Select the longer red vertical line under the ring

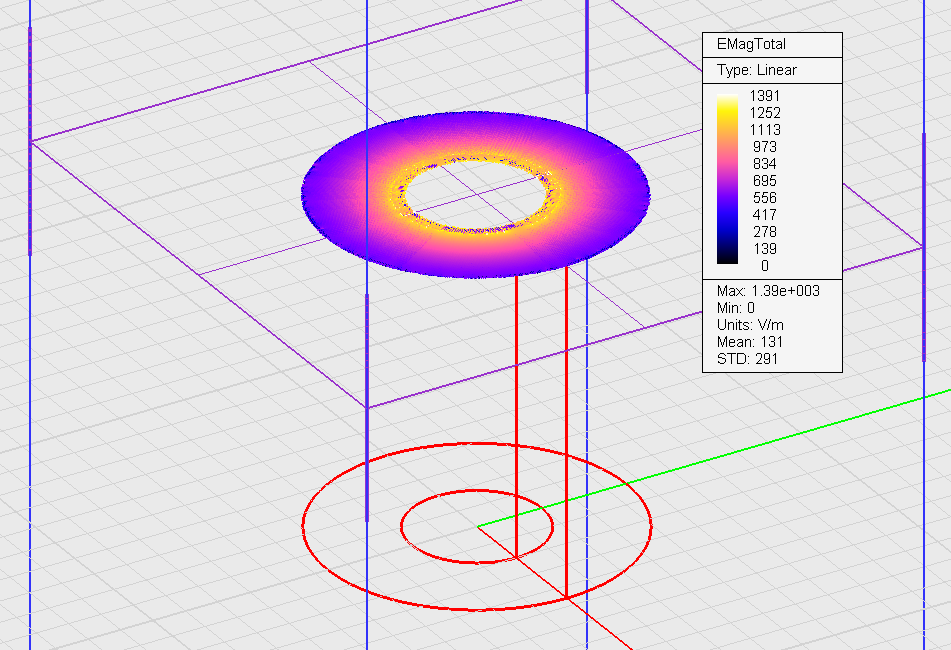567,430
